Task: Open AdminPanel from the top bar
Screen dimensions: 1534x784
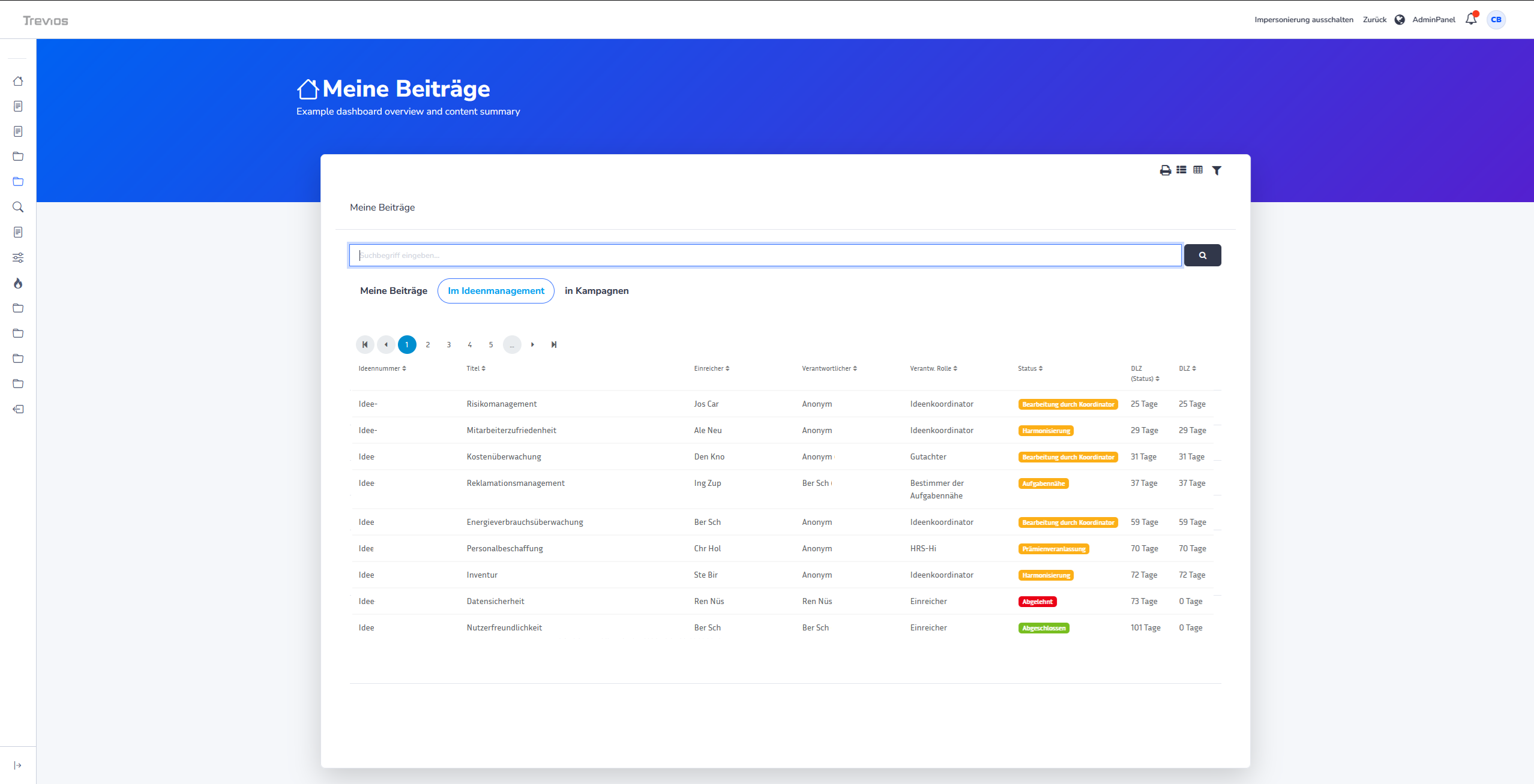Action: (1434, 19)
